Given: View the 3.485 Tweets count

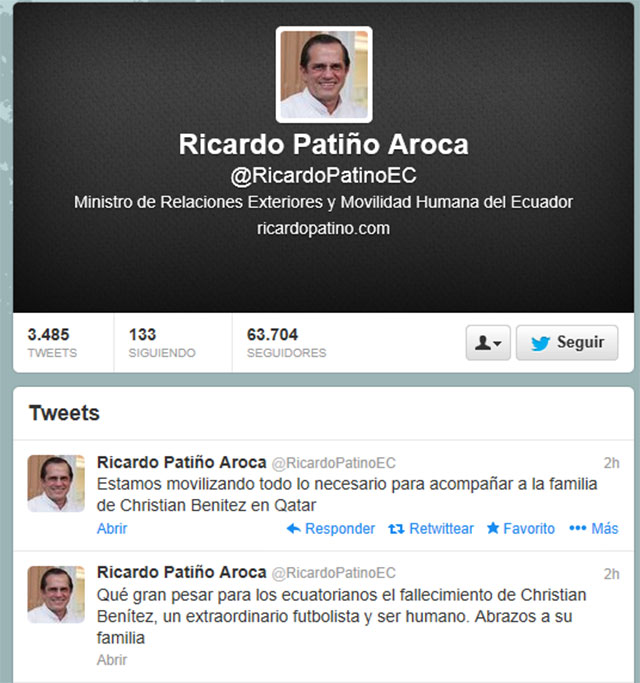Looking at the screenshot, I should [x=52, y=342].
